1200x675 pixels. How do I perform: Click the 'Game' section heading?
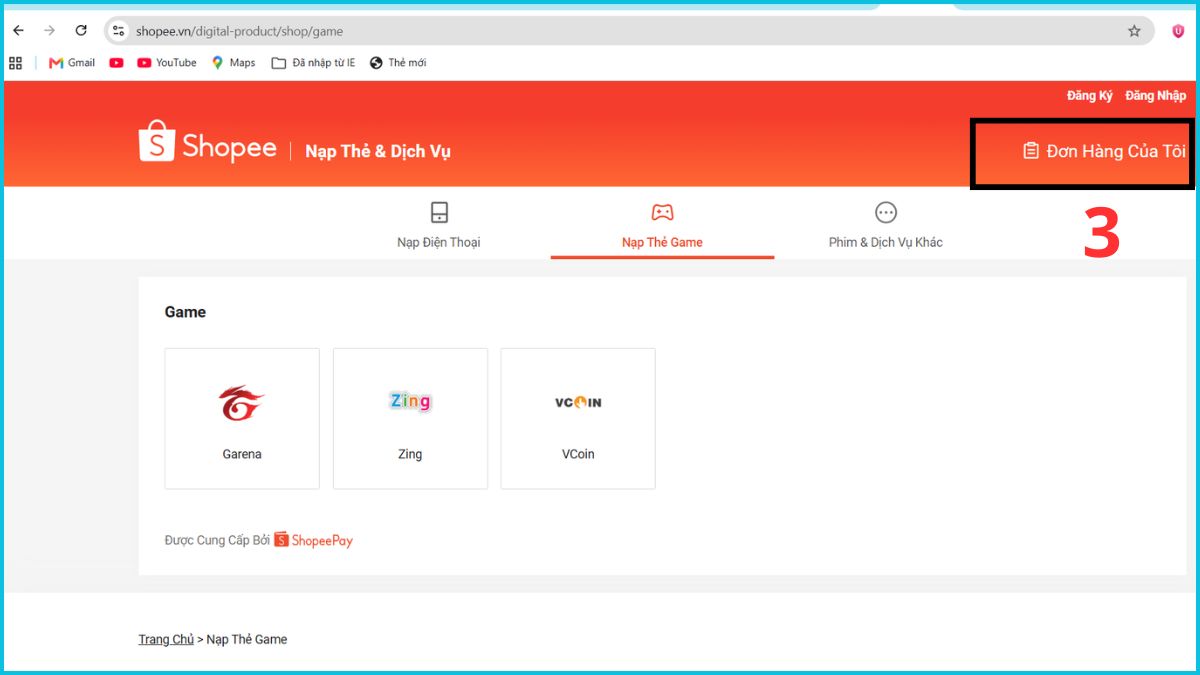tap(185, 312)
